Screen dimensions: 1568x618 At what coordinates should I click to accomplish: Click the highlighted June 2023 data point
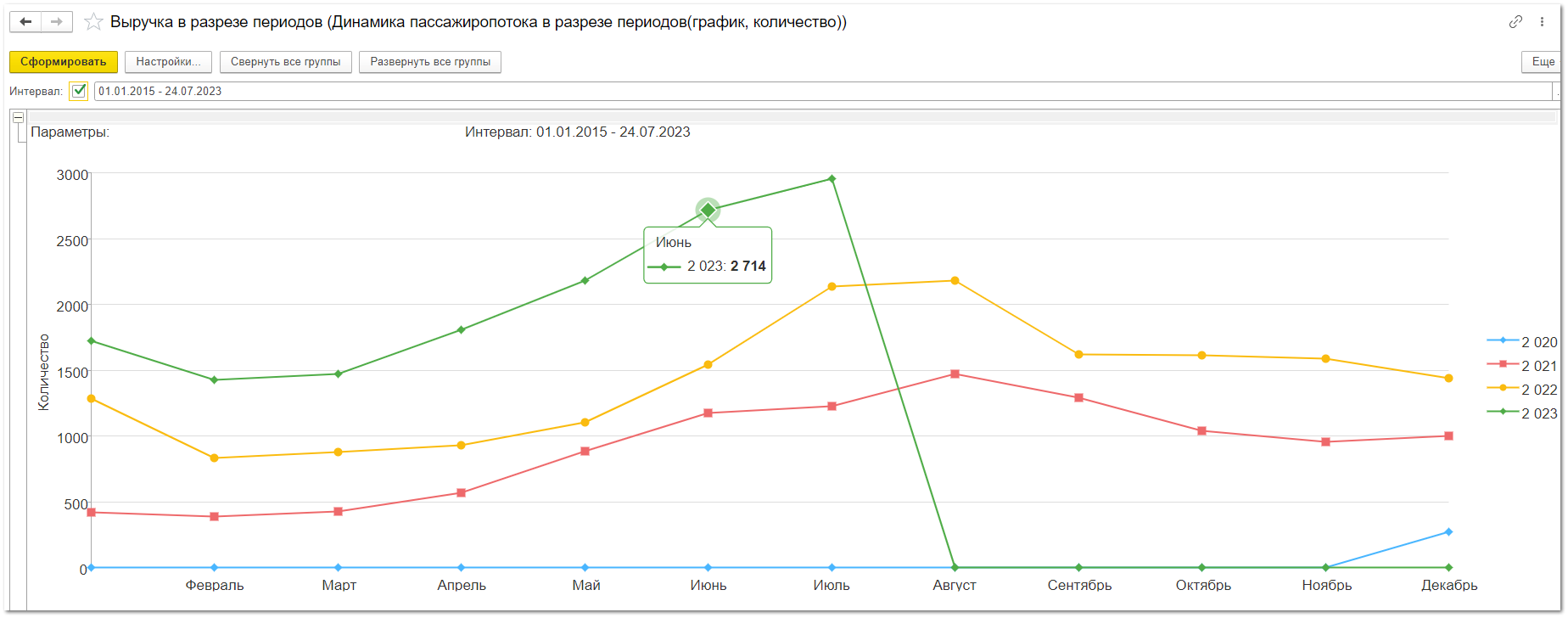click(x=708, y=210)
